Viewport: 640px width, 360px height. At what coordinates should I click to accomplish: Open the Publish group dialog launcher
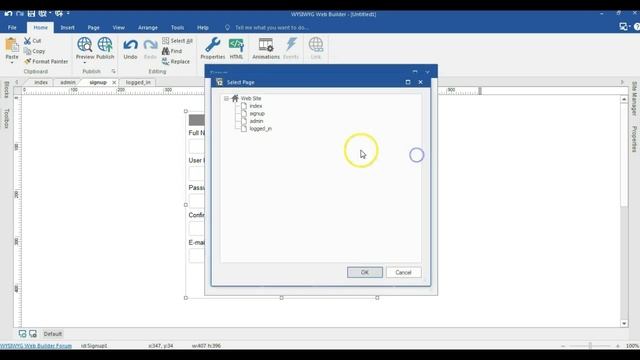[x=113, y=71]
